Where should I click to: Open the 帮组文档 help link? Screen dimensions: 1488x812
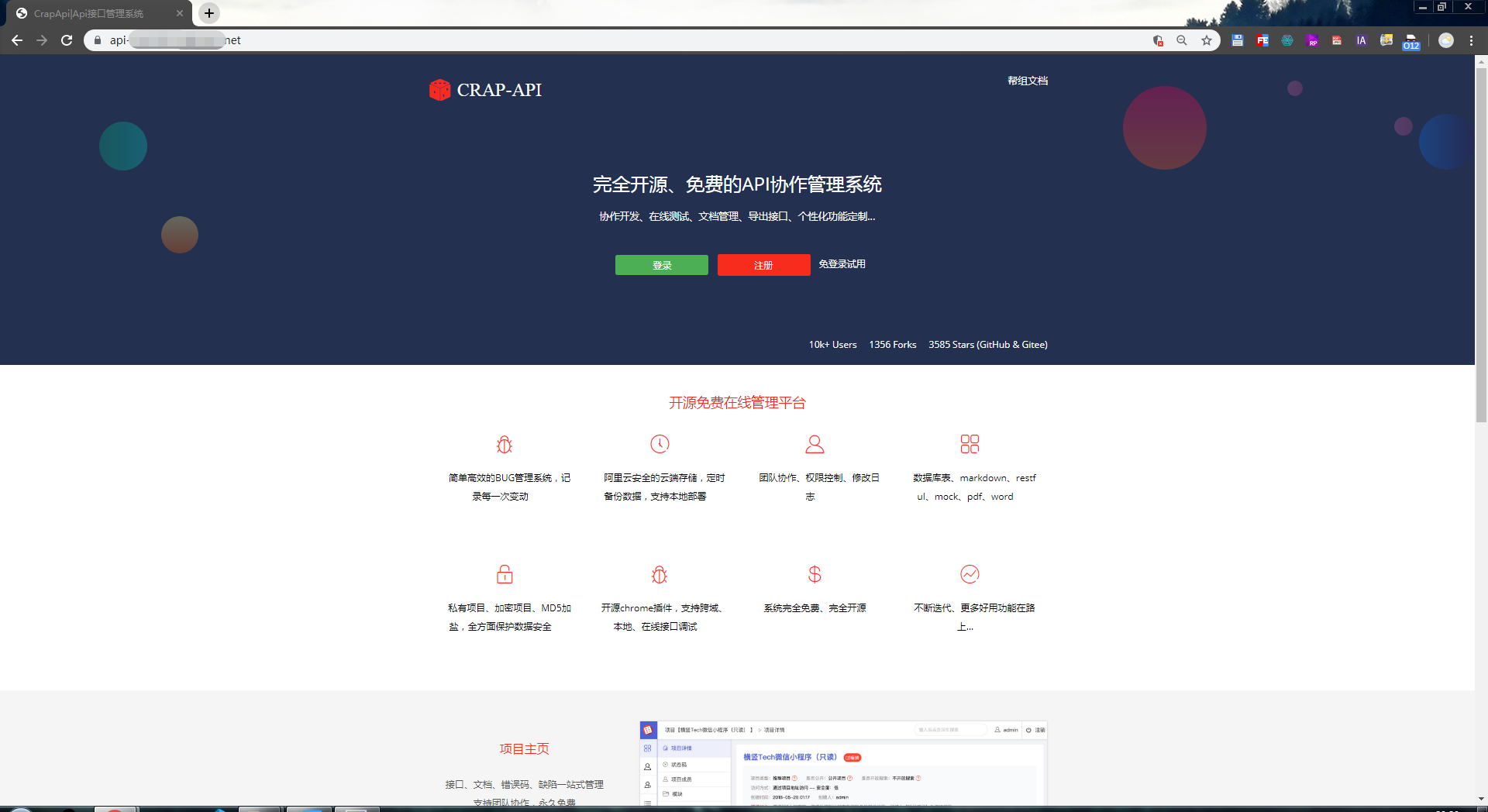pyautogui.click(x=1028, y=81)
